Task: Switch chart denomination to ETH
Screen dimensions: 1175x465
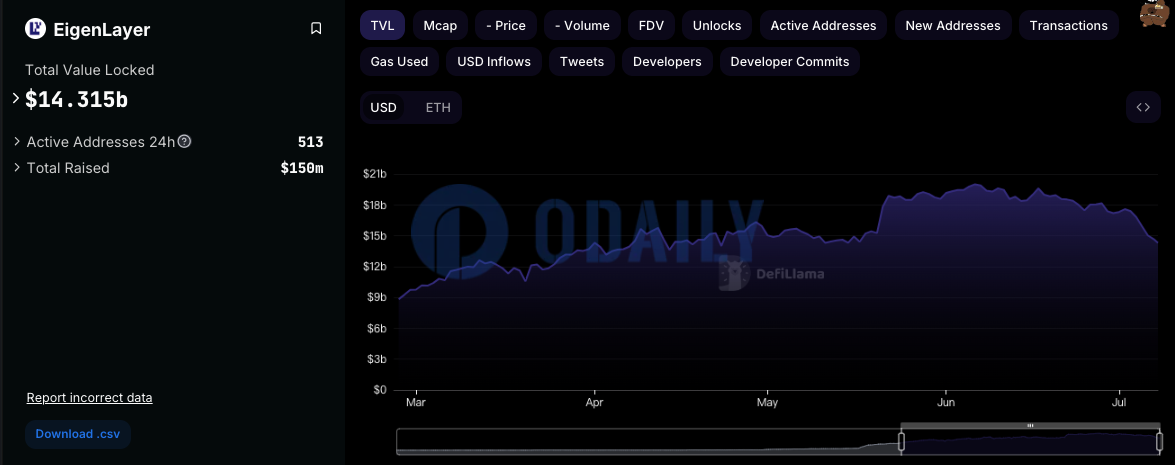Action: (x=438, y=107)
